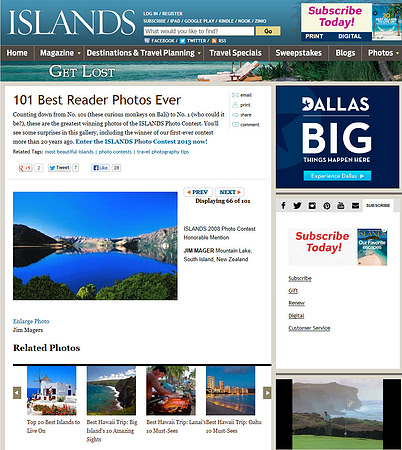Open Oahu 10 Must-Sees thumbnail
Image resolution: width=402 pixels, height=450 pixels.
tap(231, 390)
